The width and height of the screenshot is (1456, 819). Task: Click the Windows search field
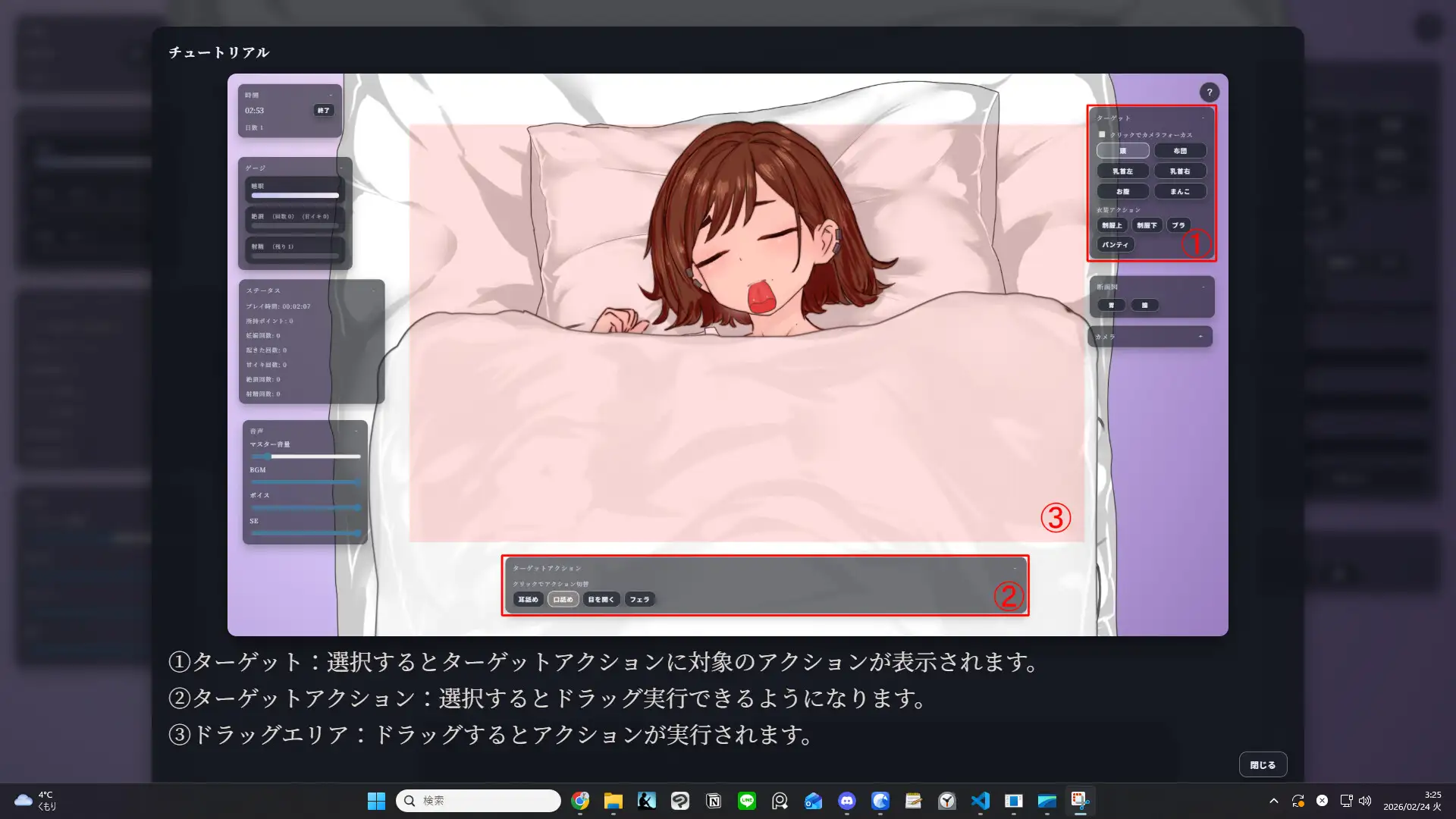[478, 800]
